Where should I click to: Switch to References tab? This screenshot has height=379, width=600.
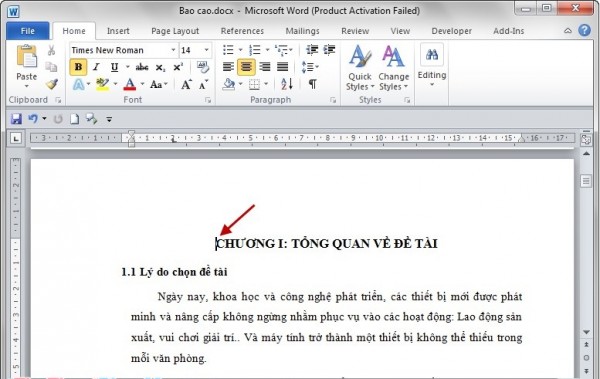click(242, 31)
